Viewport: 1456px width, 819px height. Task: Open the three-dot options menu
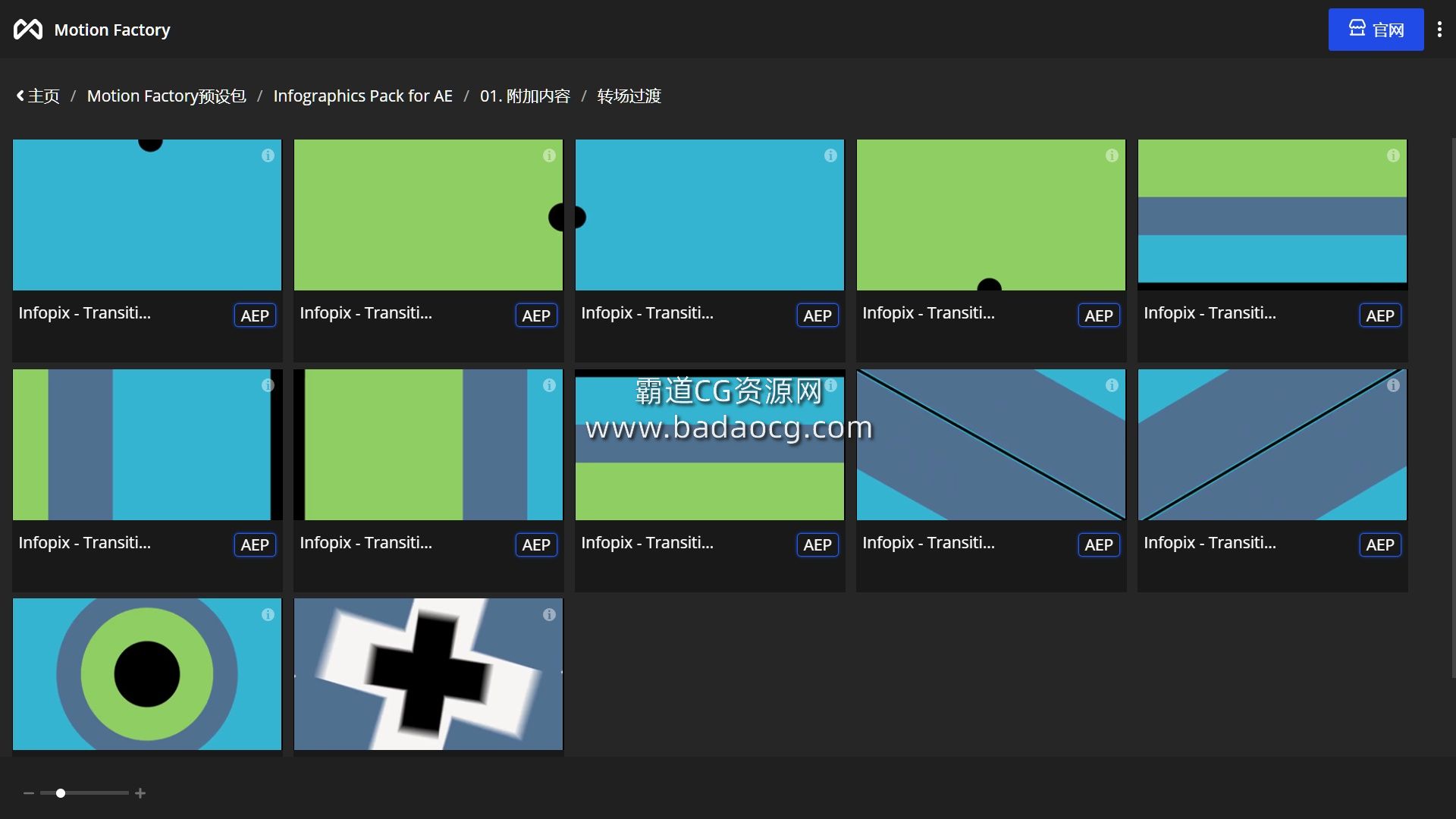pyautogui.click(x=1439, y=30)
